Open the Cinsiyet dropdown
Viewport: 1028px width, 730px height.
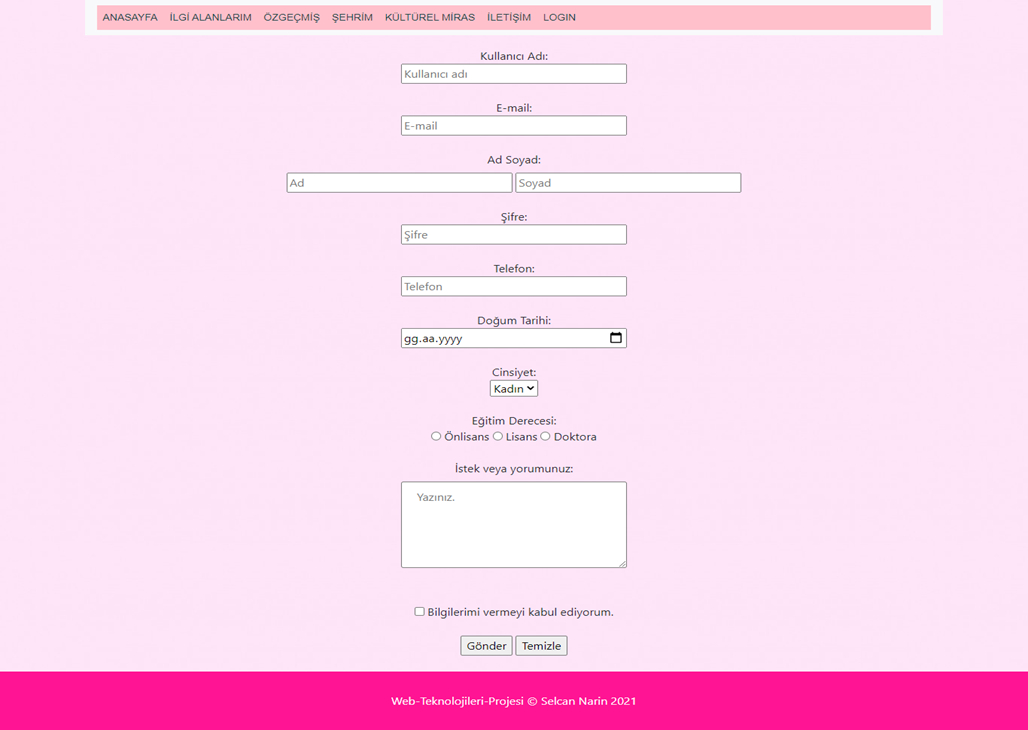coord(513,388)
